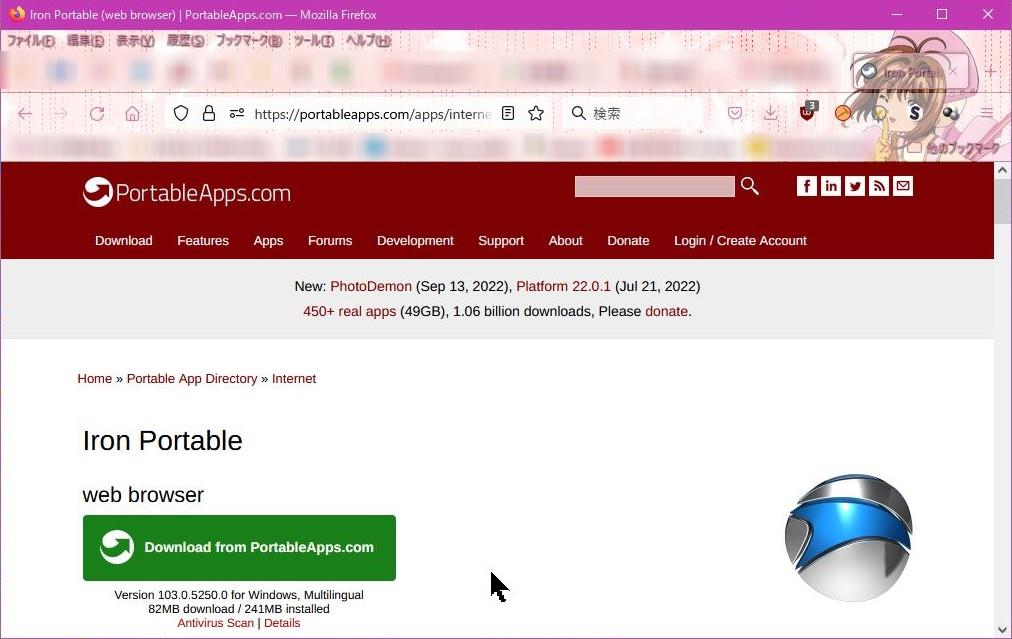Viewport: 1012px width, 639px height.
Task: Open the Internet breadcrumb category
Action: point(294,379)
